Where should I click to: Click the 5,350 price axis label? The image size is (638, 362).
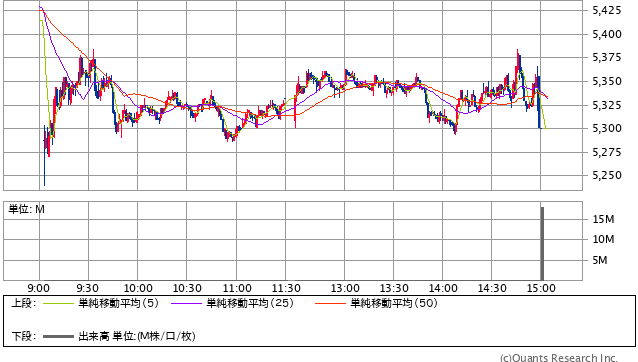[607, 81]
